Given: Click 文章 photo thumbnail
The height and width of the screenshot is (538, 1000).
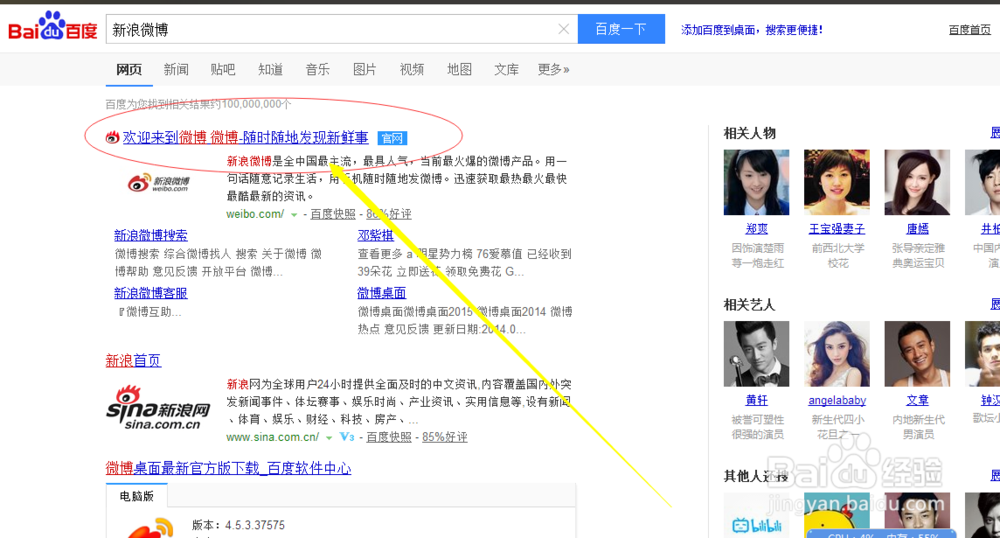Looking at the screenshot, I should 917,354.
